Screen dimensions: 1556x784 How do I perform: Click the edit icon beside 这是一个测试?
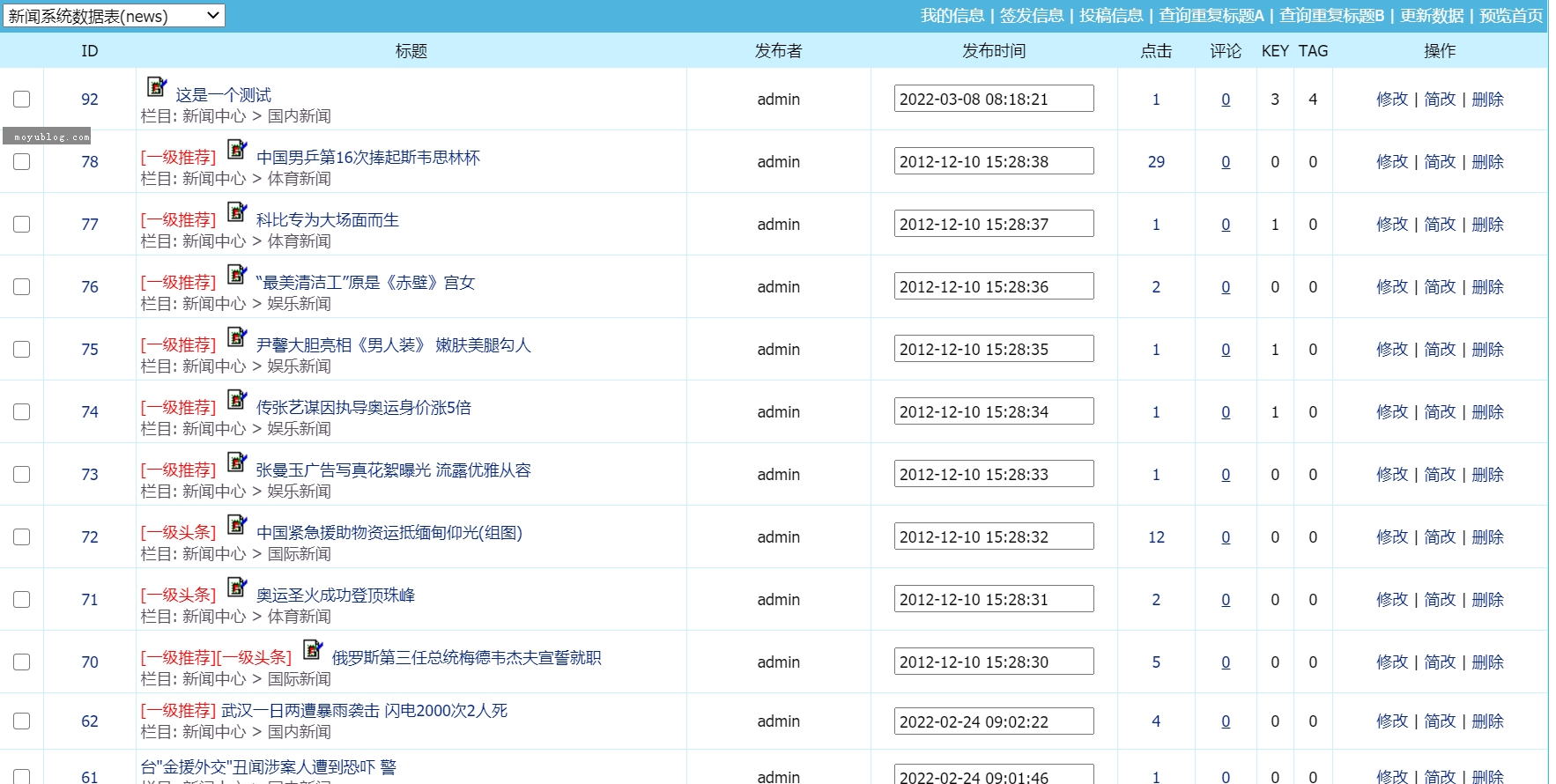(x=157, y=87)
